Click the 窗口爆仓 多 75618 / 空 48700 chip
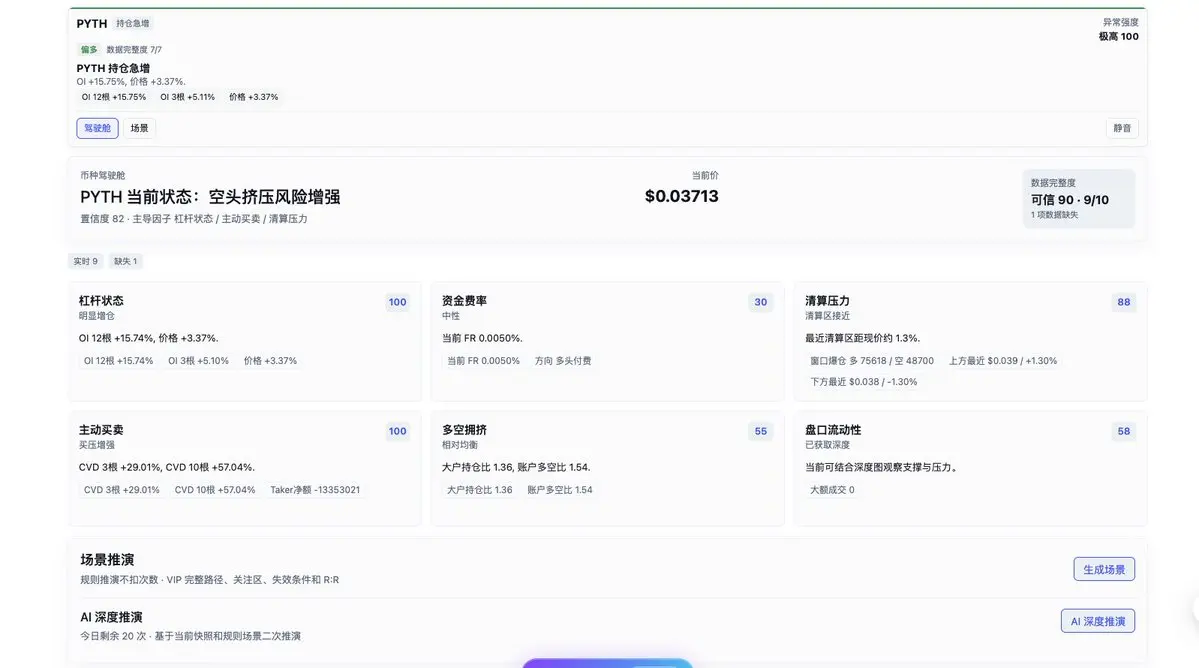Image resolution: width=1199 pixels, height=668 pixels. 872,361
